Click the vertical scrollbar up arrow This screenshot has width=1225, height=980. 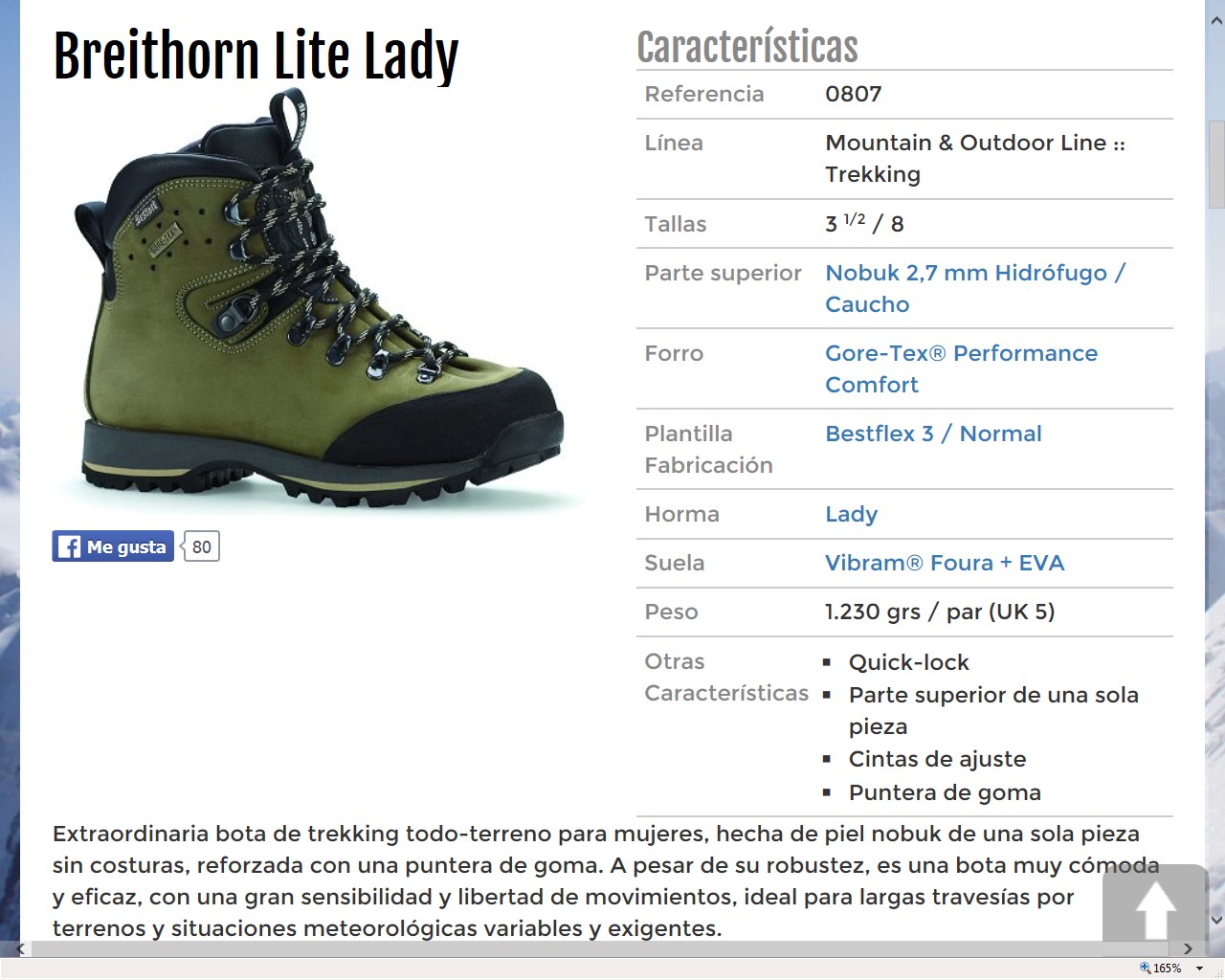(1216, 20)
